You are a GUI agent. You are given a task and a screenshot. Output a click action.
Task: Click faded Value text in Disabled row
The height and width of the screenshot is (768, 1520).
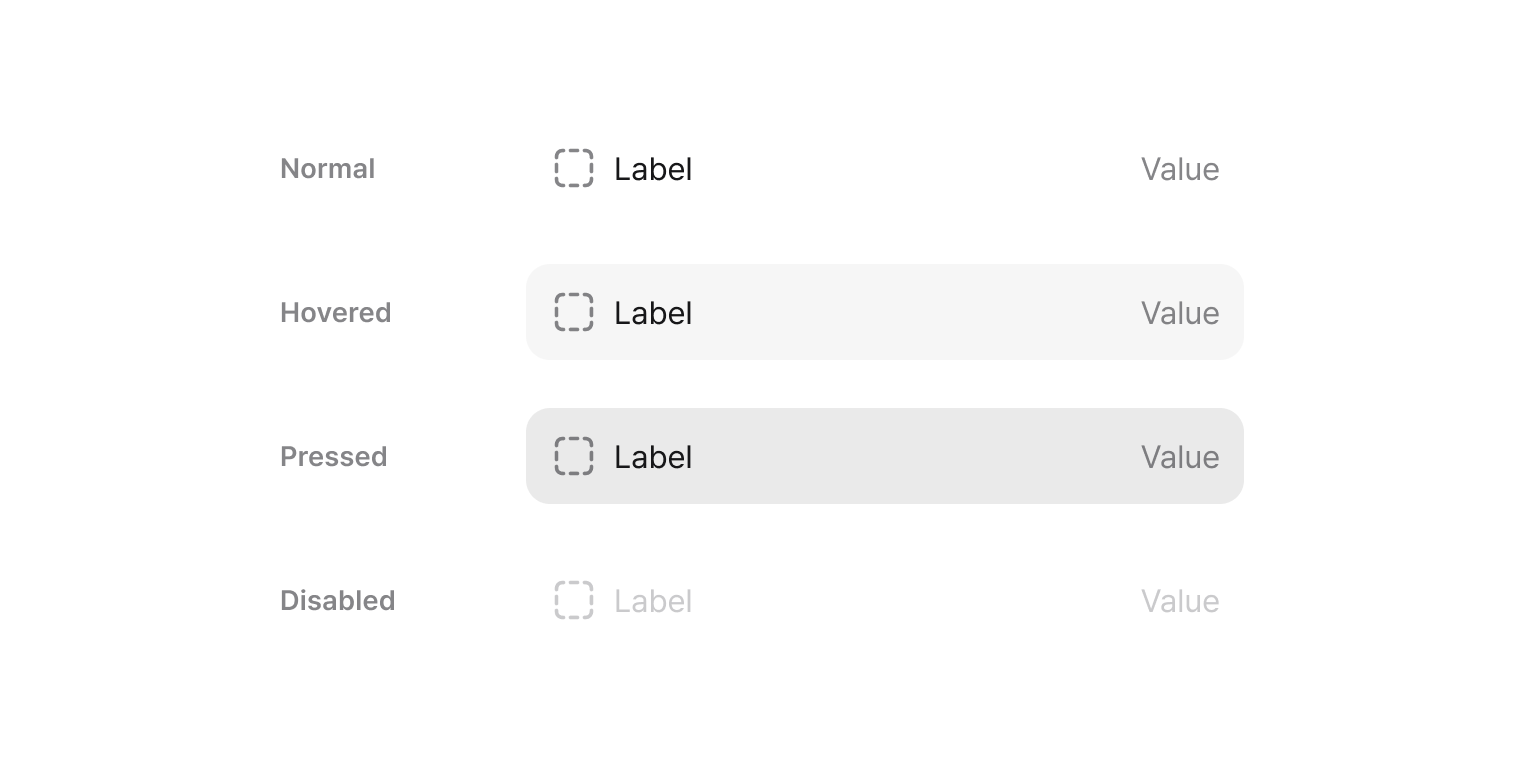pyautogui.click(x=1180, y=601)
